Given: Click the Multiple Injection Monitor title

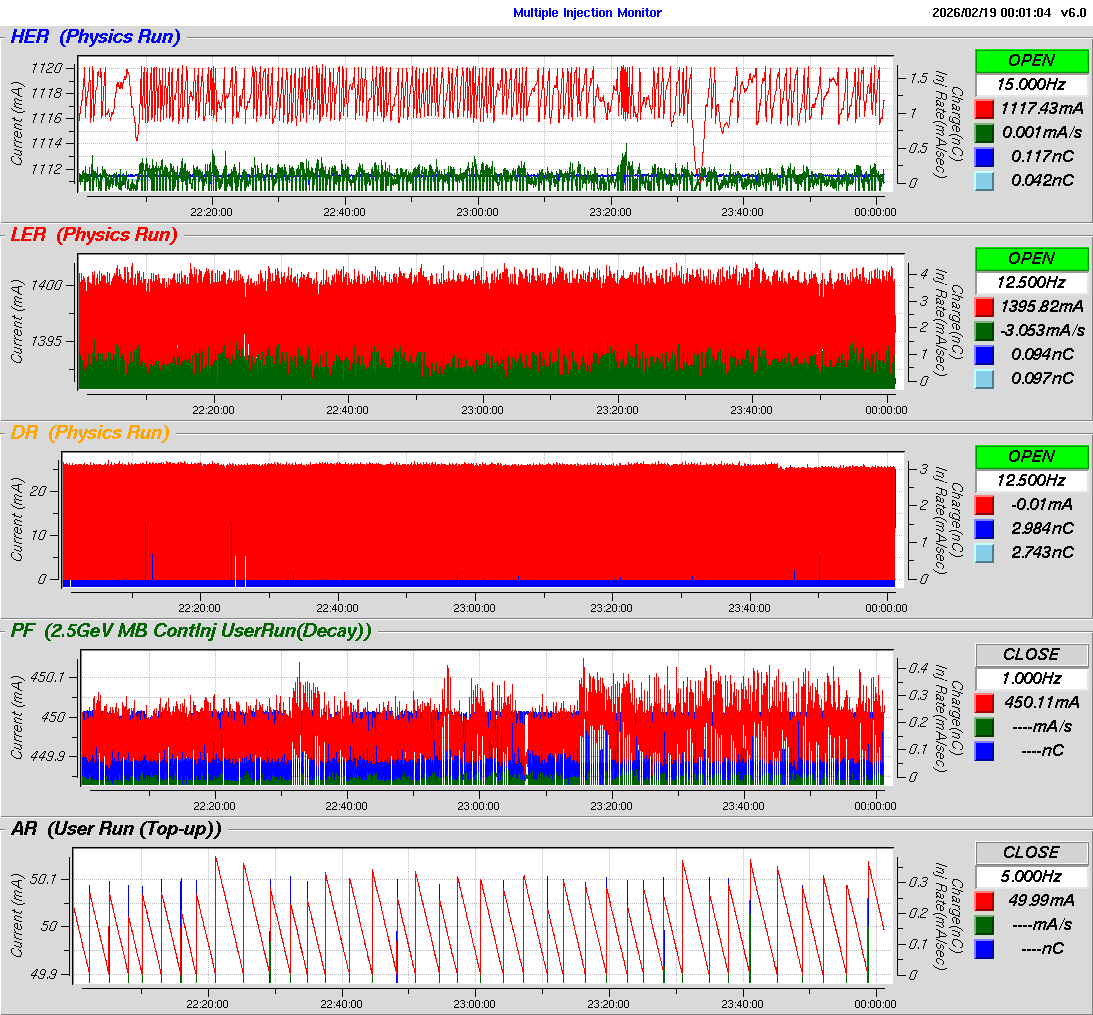Looking at the screenshot, I should [587, 13].
